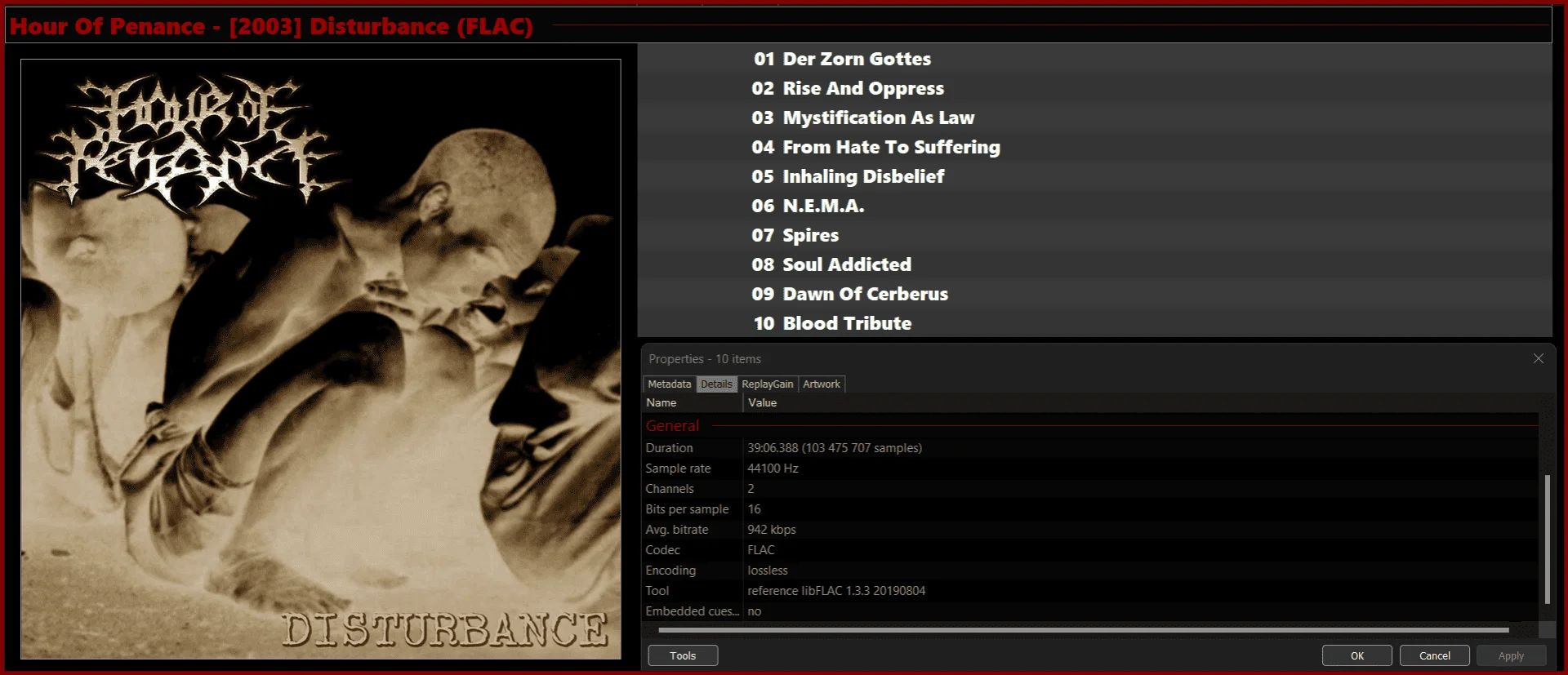Click the horizontal scrollbar in Properties list
This screenshot has width=1568, height=675.
pyautogui.click(x=1083, y=630)
